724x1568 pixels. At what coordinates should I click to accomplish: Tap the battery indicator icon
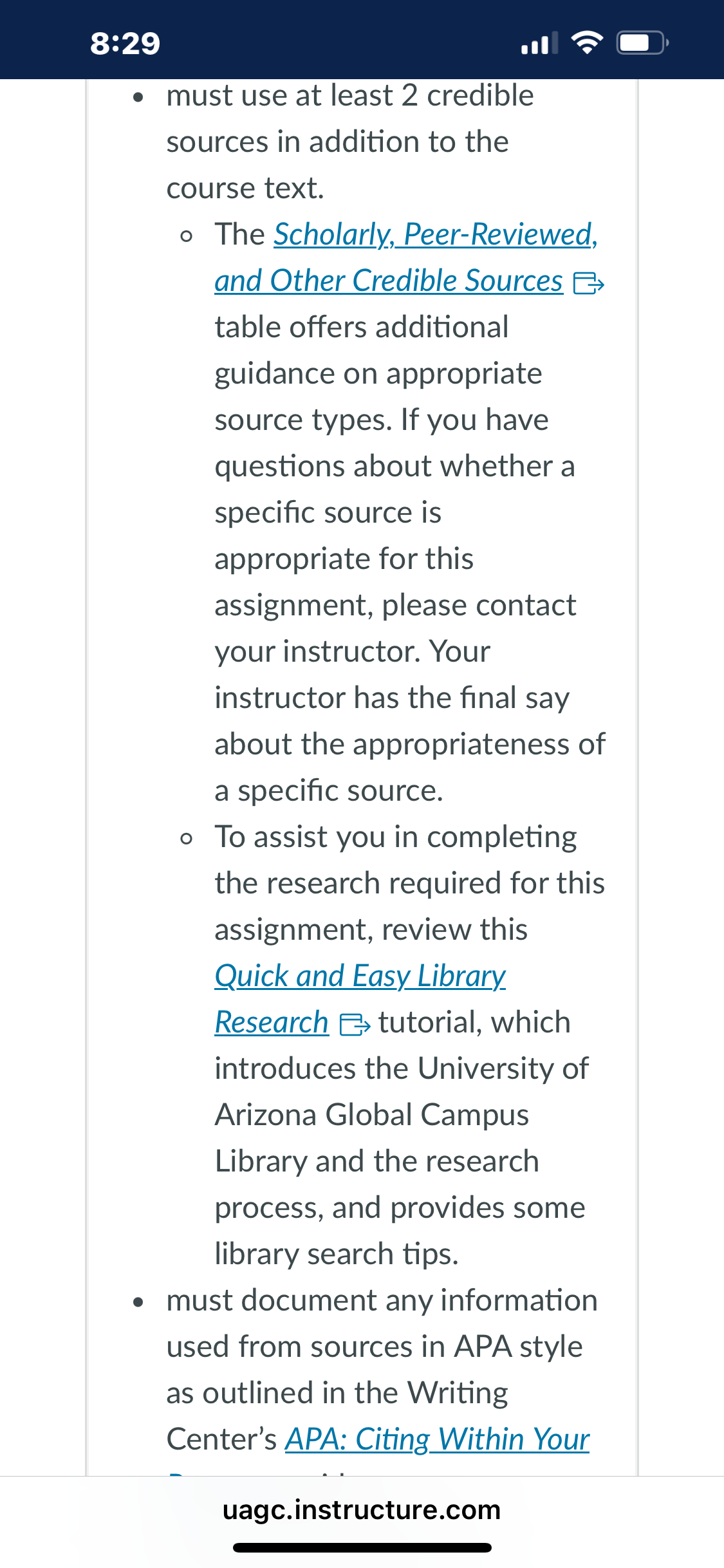[x=643, y=43]
